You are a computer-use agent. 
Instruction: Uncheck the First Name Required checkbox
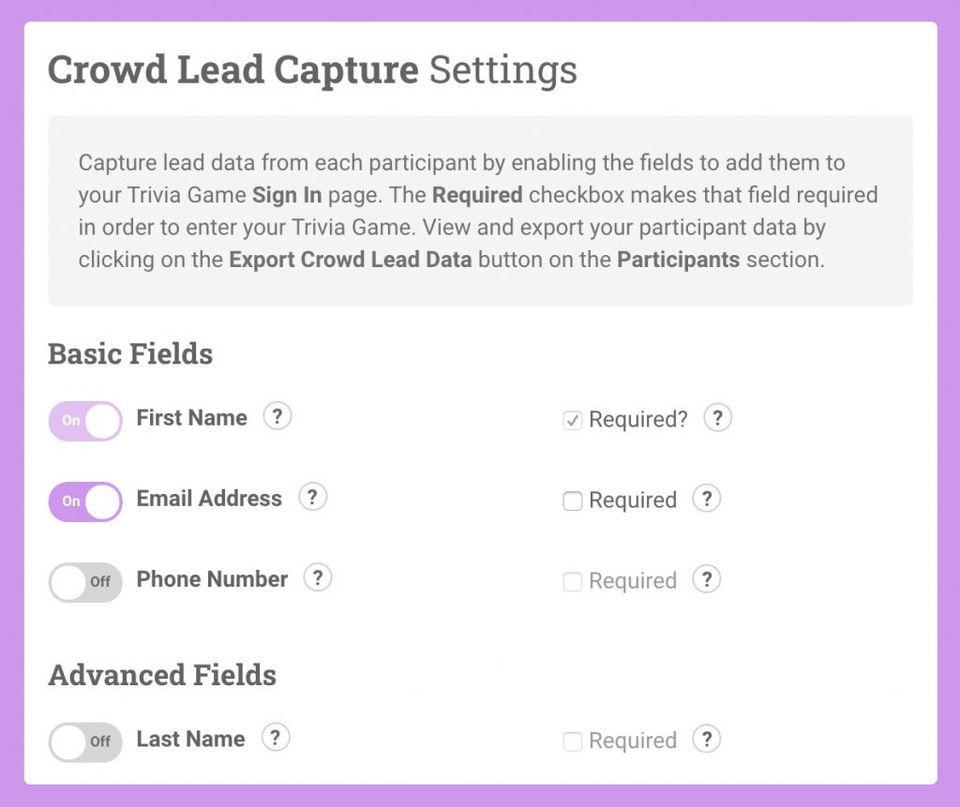572,421
